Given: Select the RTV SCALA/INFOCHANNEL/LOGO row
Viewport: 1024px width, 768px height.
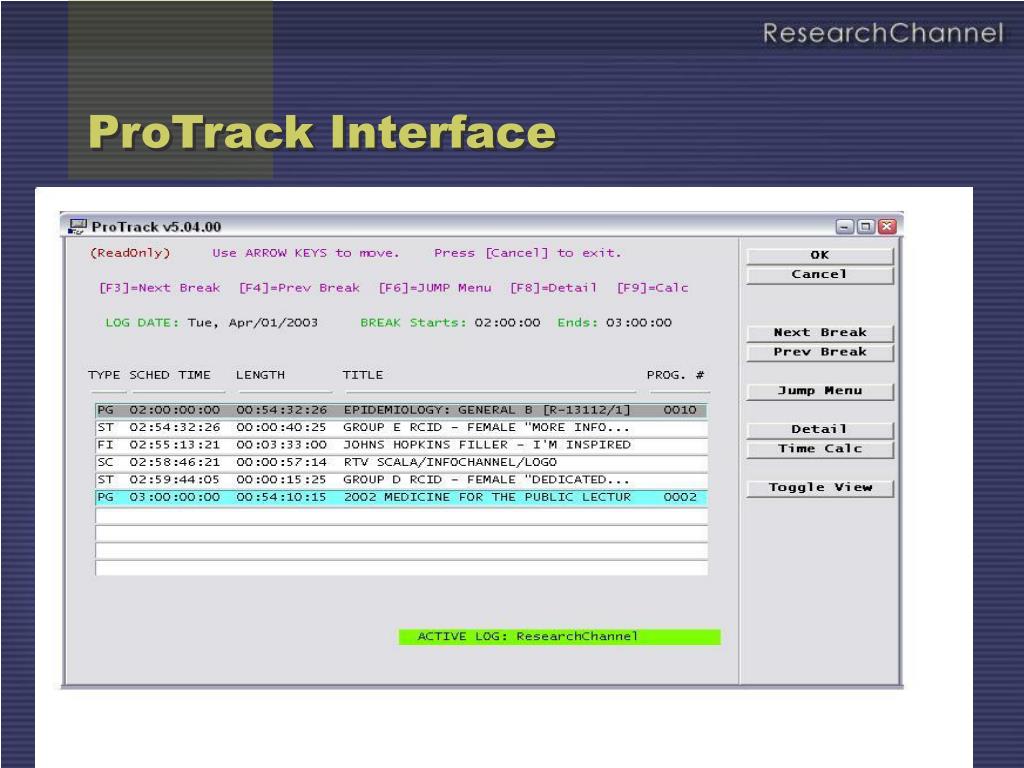Looking at the screenshot, I should (401, 463).
